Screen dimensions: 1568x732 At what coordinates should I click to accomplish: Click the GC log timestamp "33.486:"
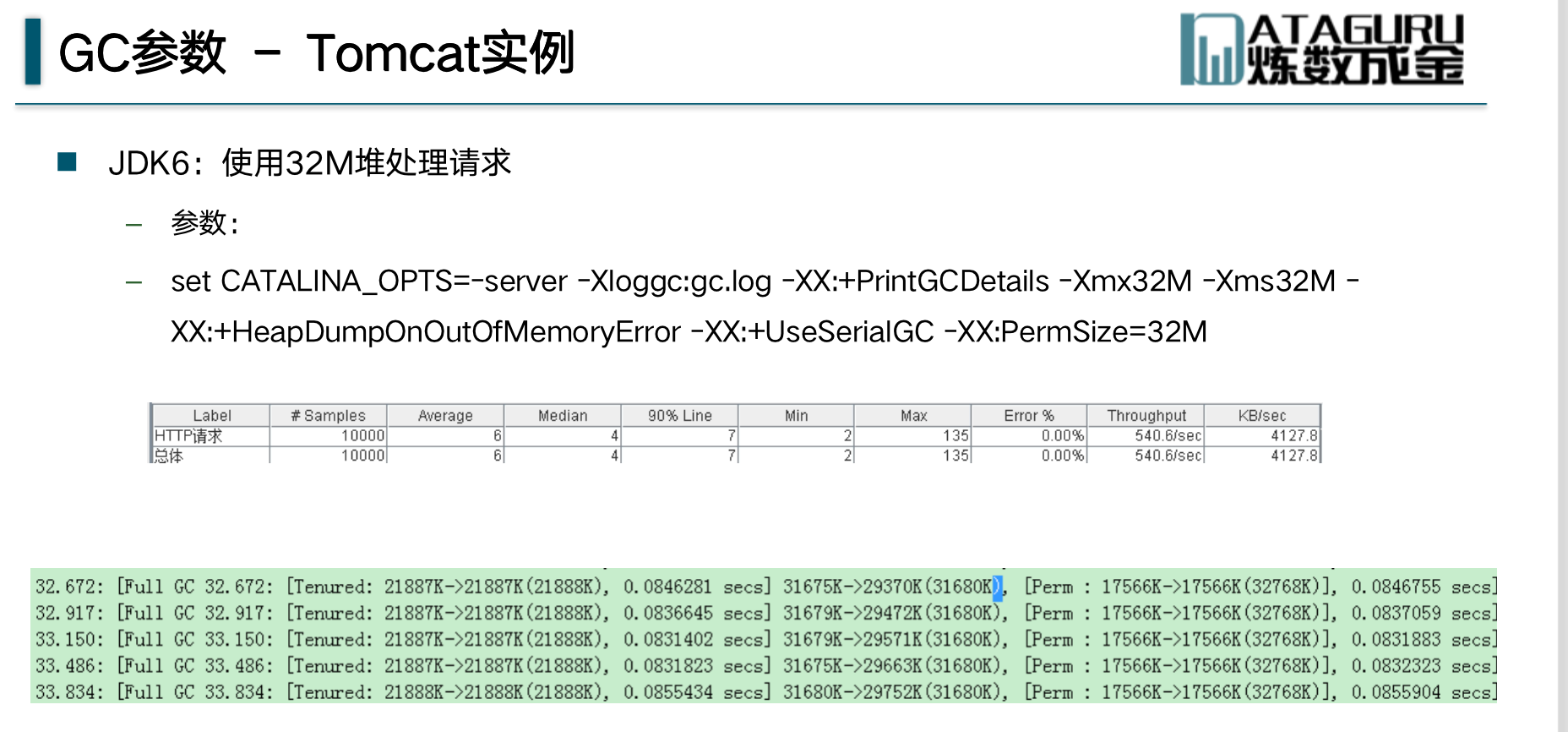coord(69,666)
